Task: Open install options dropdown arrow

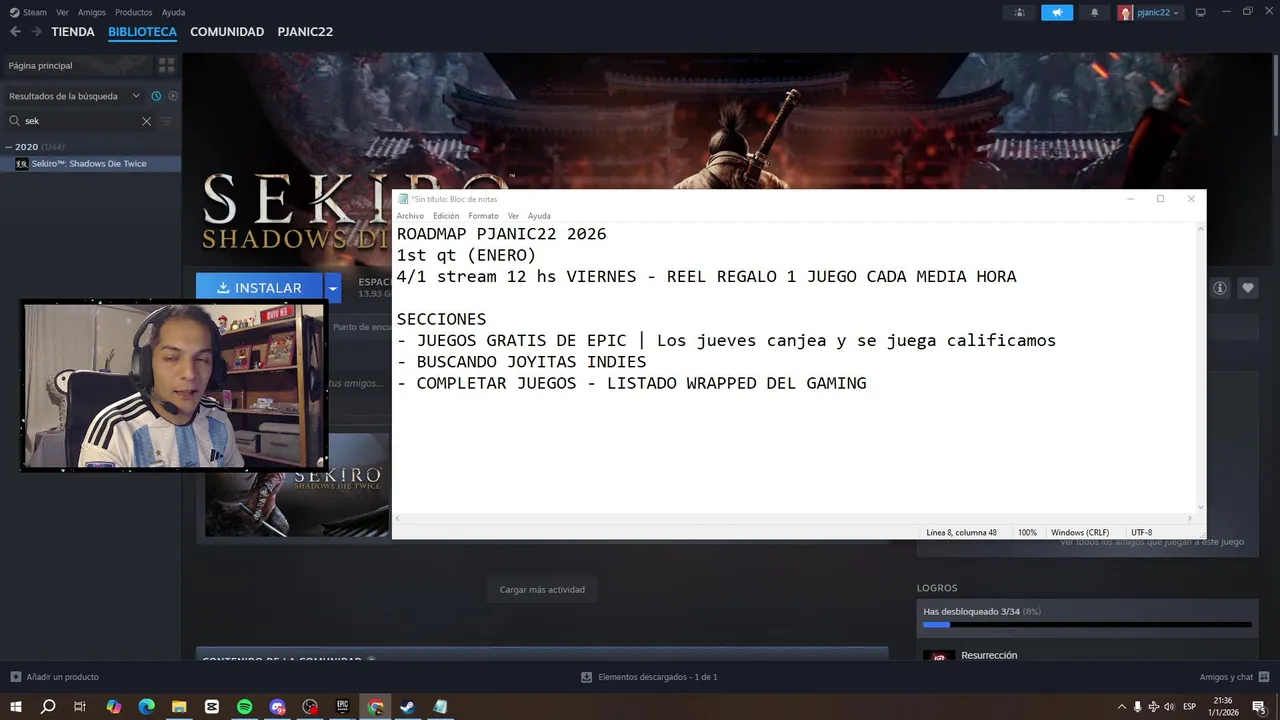Action: [x=333, y=288]
